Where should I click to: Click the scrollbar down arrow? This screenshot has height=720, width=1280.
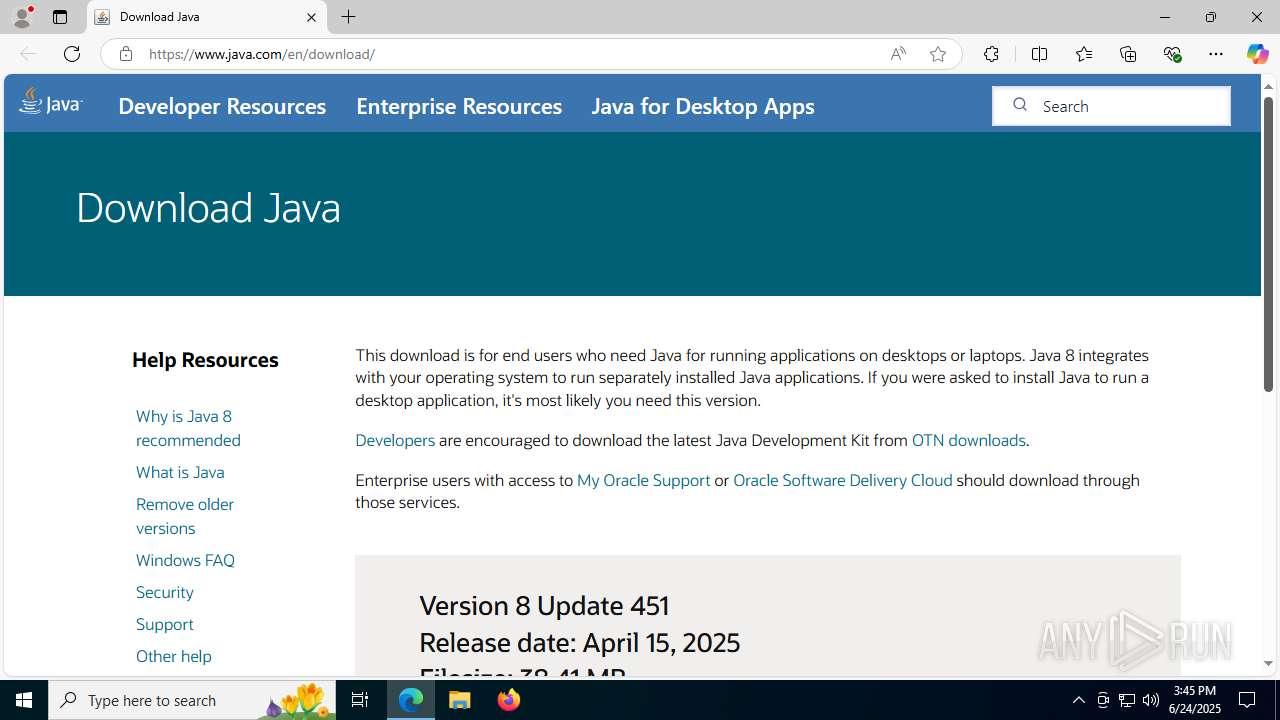pos(1268,664)
